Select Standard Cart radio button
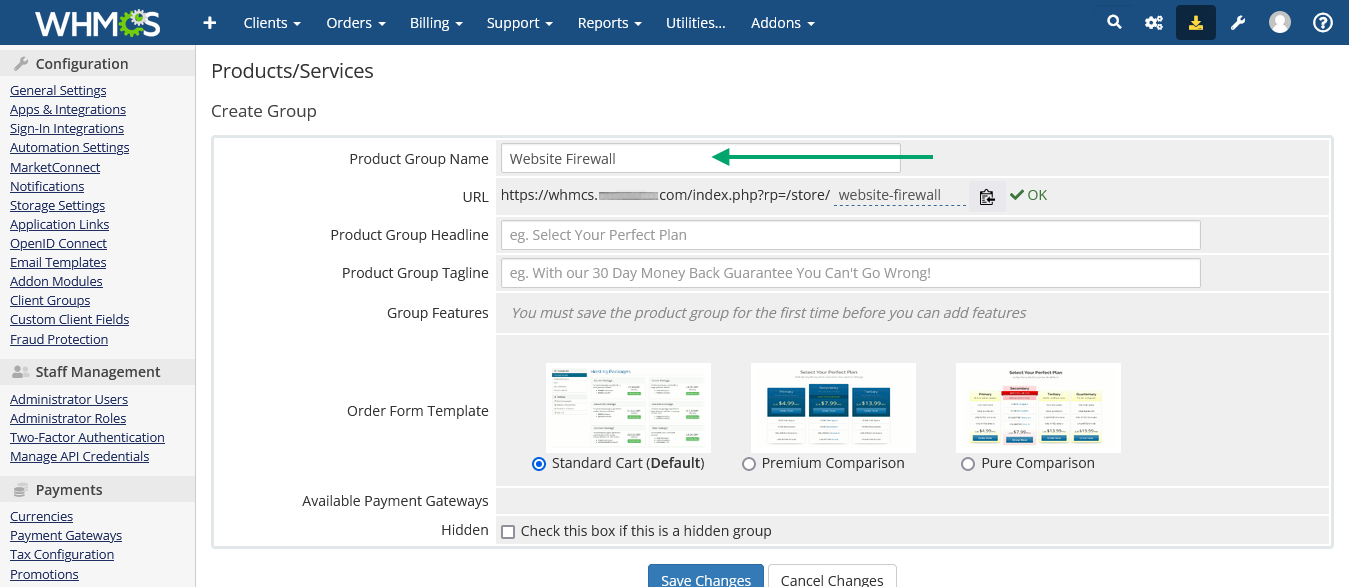Screen dimensions: 1349x587 click(539, 464)
